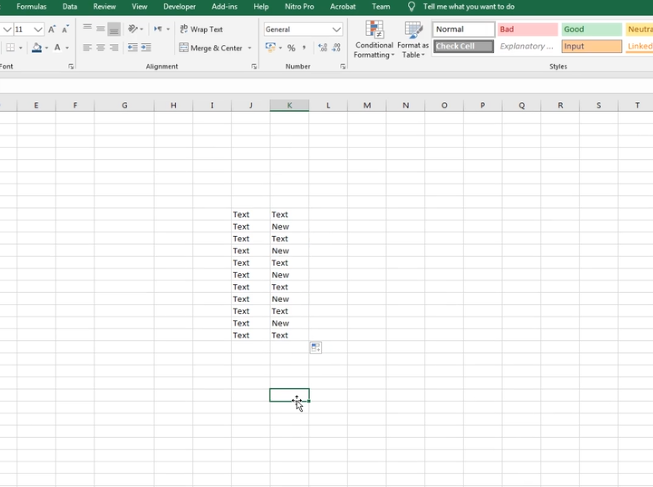Click the Font Color A icon
This screenshot has height=487, width=653.
click(x=57, y=47)
